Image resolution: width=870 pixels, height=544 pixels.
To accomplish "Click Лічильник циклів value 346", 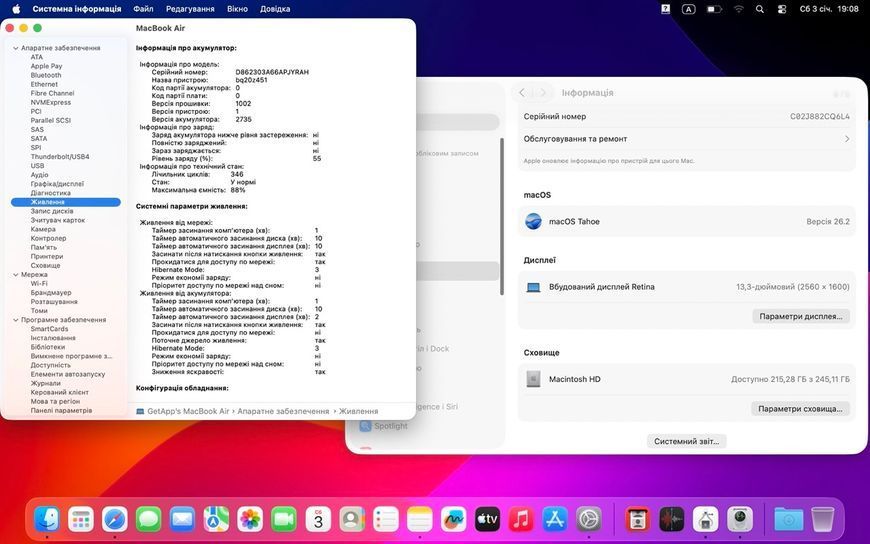I will (237, 174).
